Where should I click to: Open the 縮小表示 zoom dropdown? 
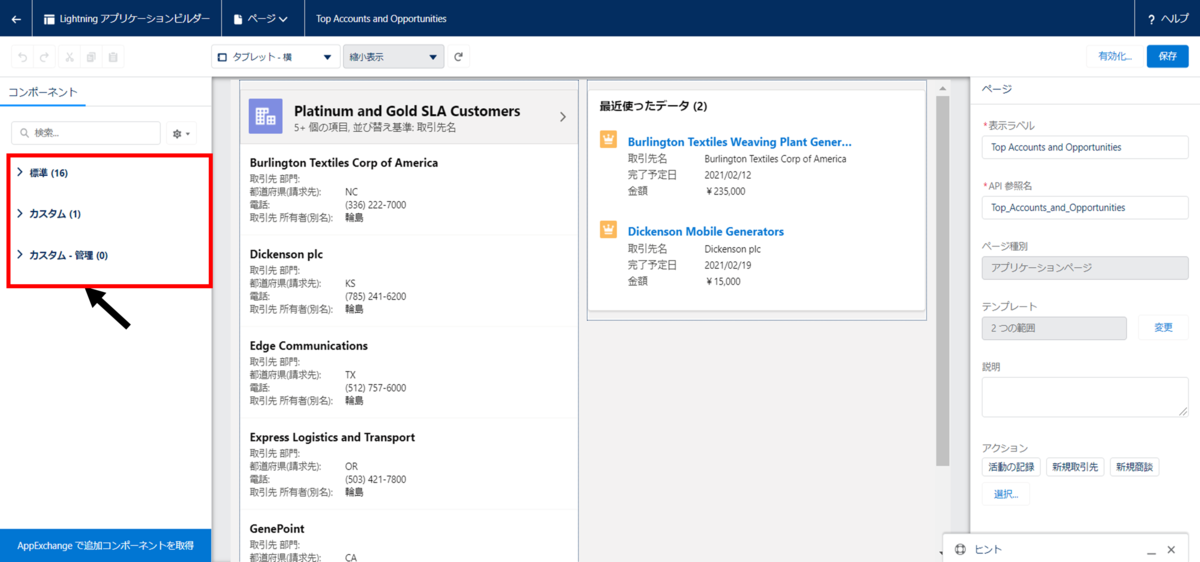393,57
